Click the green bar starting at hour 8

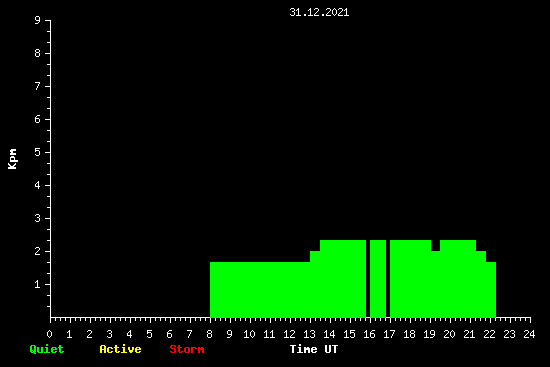pyautogui.click(x=260, y=289)
